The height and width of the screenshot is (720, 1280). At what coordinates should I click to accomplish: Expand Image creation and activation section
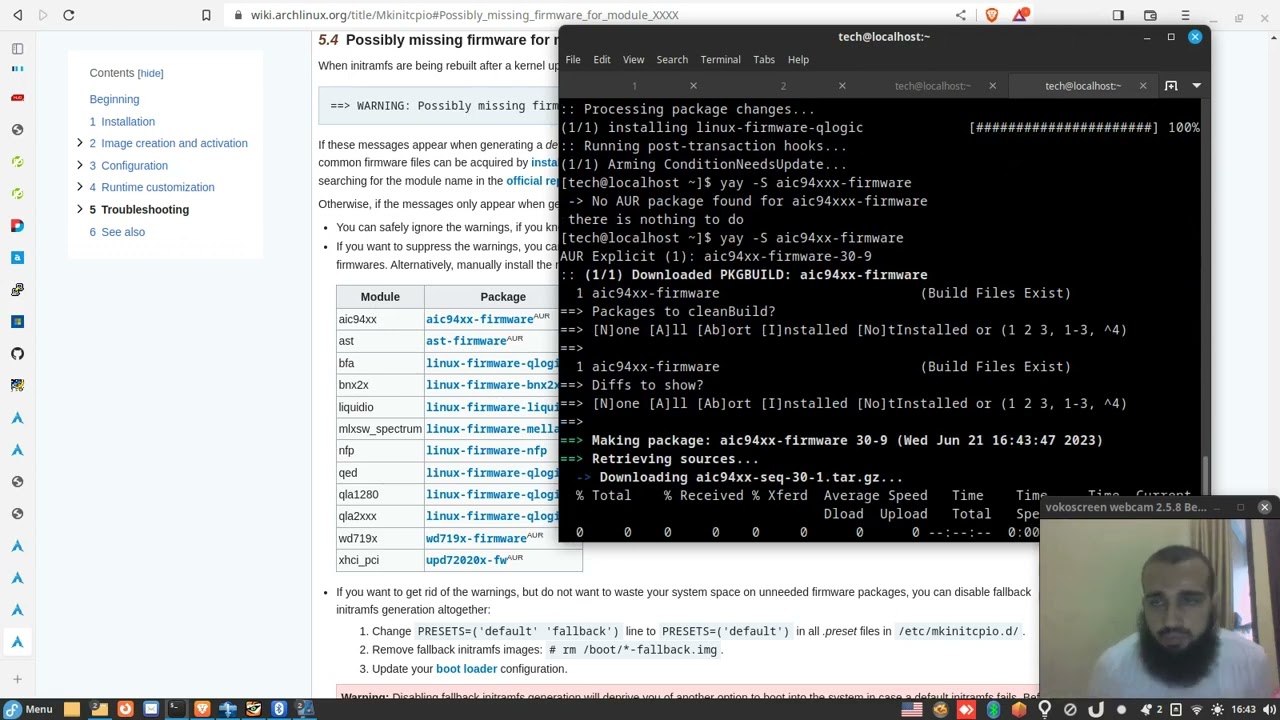(79, 143)
